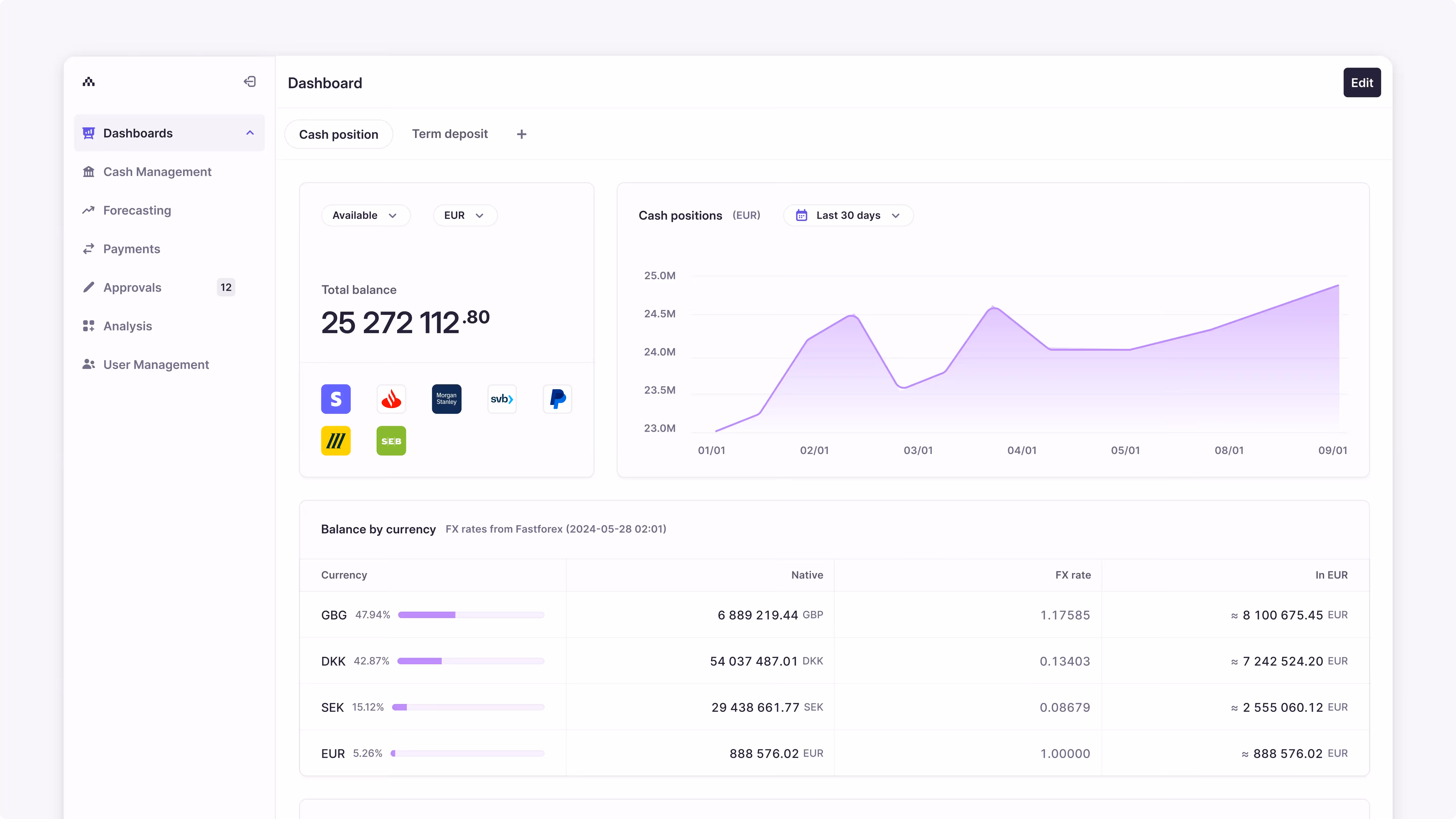This screenshot has height=819, width=1456.
Task: Click the PayPal logo icon
Action: 557,399
